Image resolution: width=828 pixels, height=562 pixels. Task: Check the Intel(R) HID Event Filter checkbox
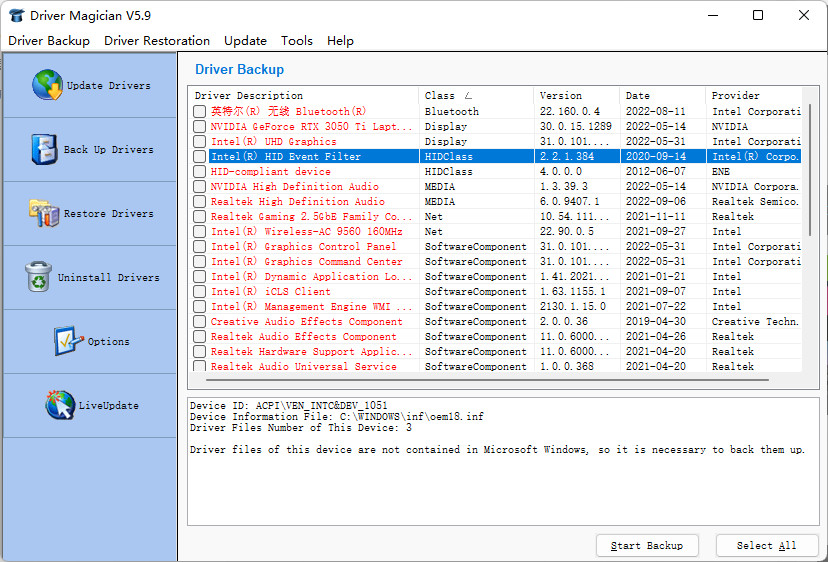199,156
